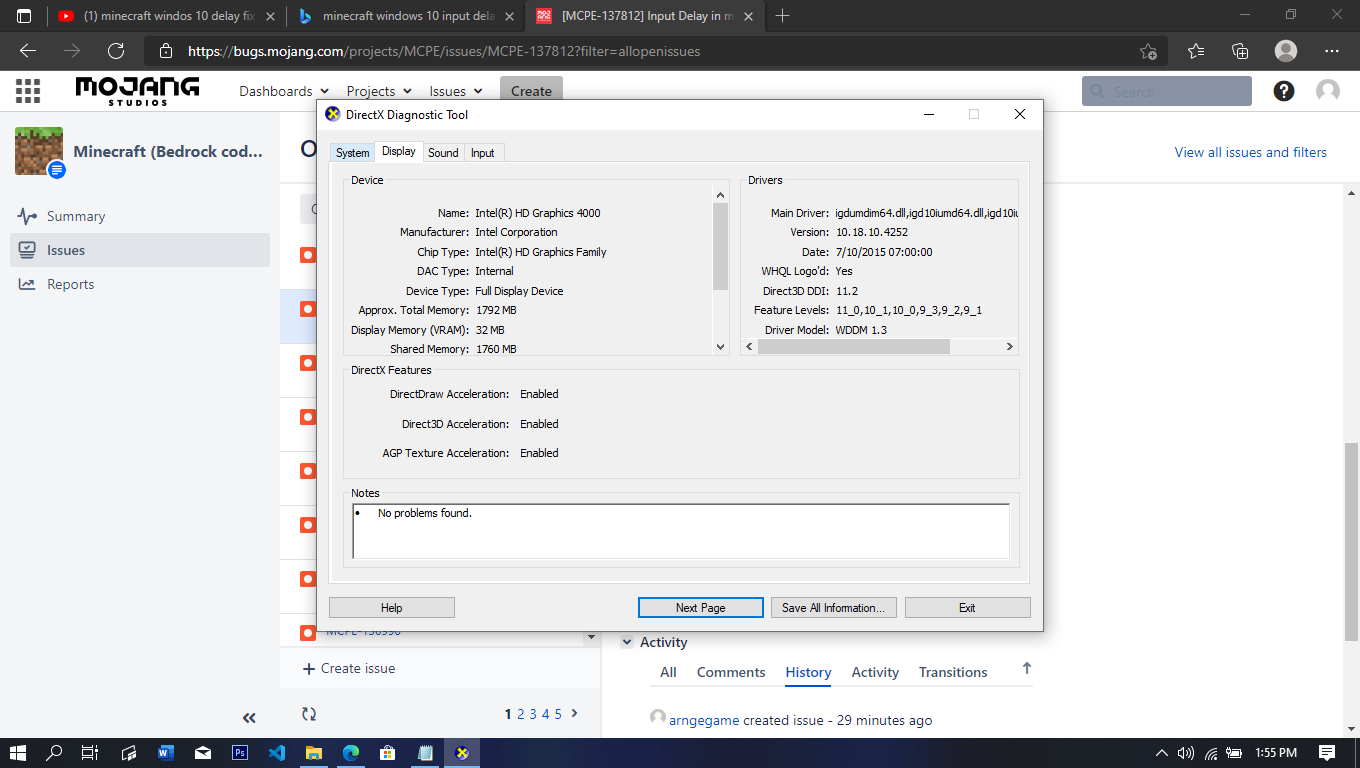Switch to the System tab in DirectX tool

pos(352,152)
